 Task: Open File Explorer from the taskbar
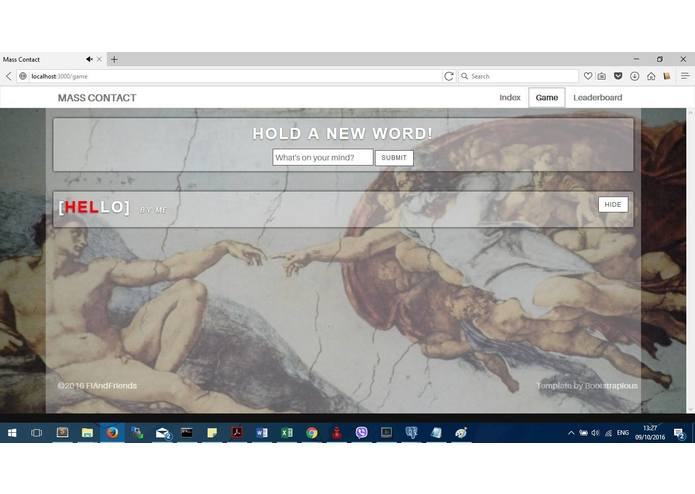pyautogui.click(x=87, y=432)
